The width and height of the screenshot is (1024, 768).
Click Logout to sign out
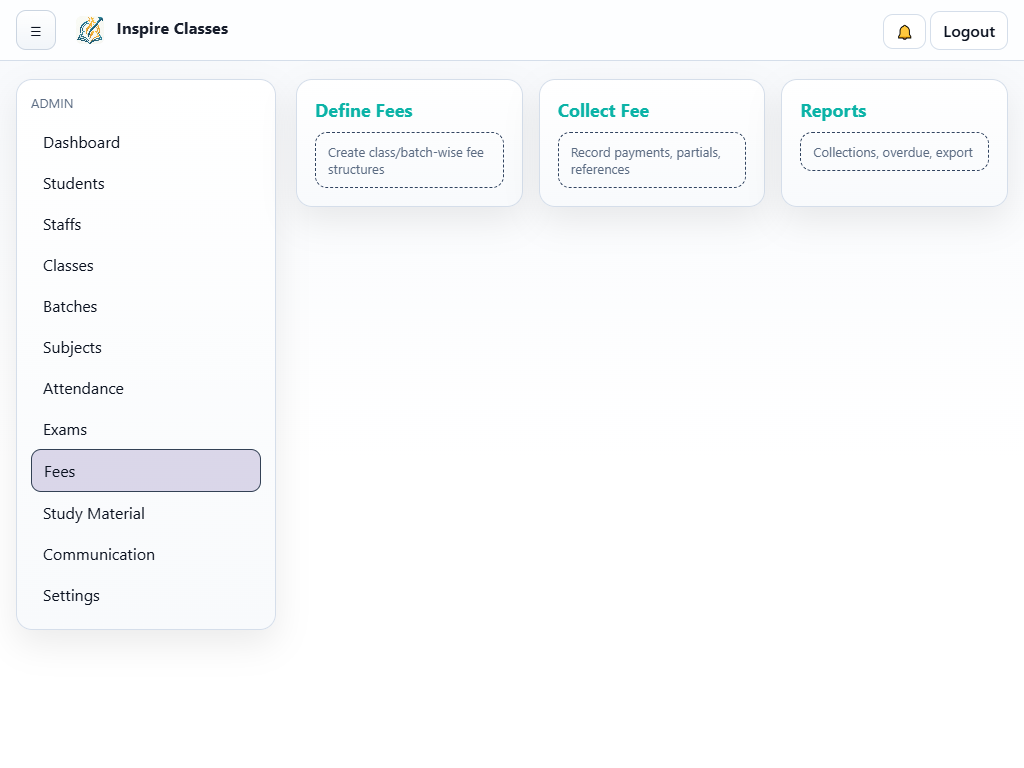(968, 30)
